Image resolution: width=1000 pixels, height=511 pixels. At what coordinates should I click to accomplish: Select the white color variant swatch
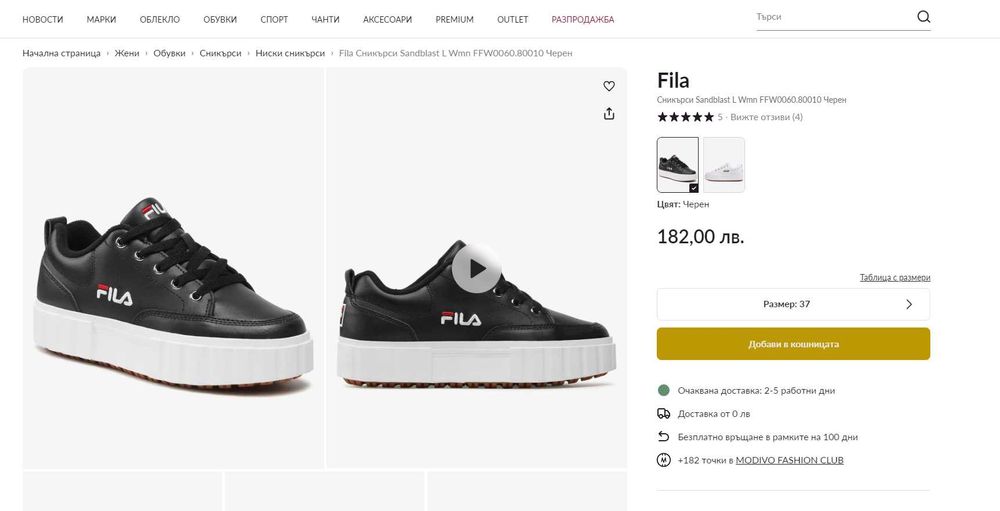coord(724,164)
